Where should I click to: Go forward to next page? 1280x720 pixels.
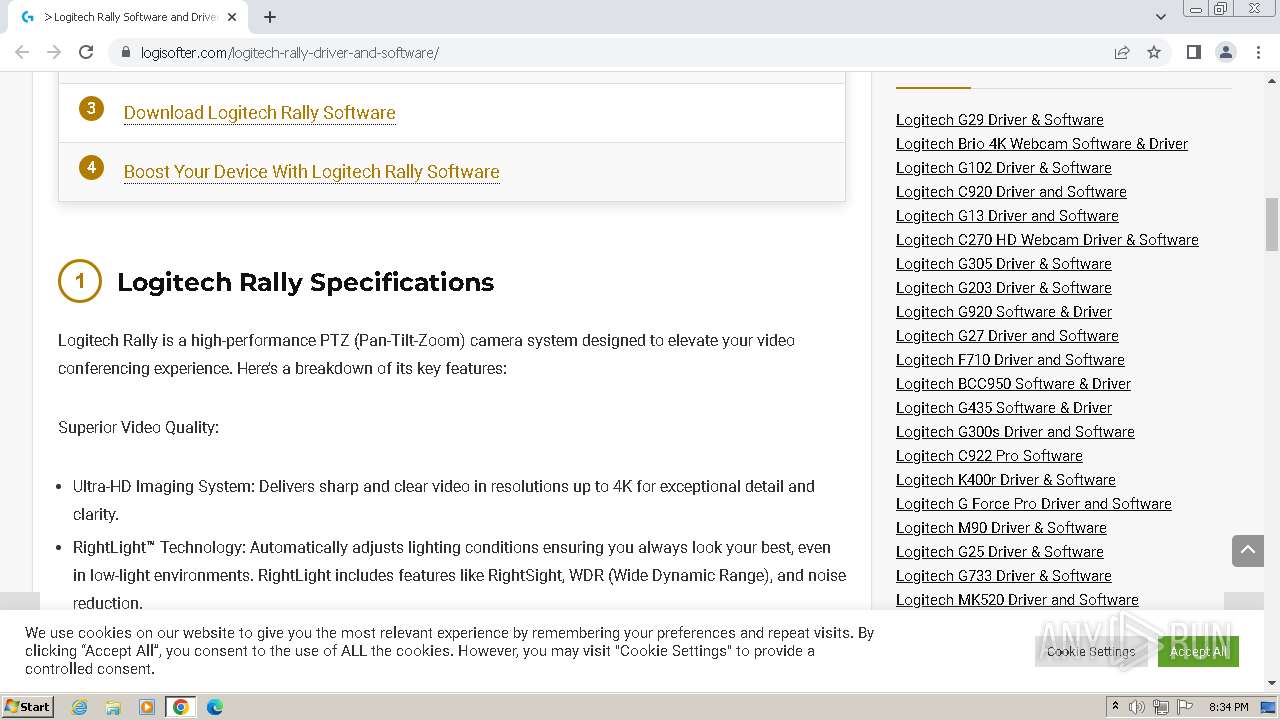[54, 52]
